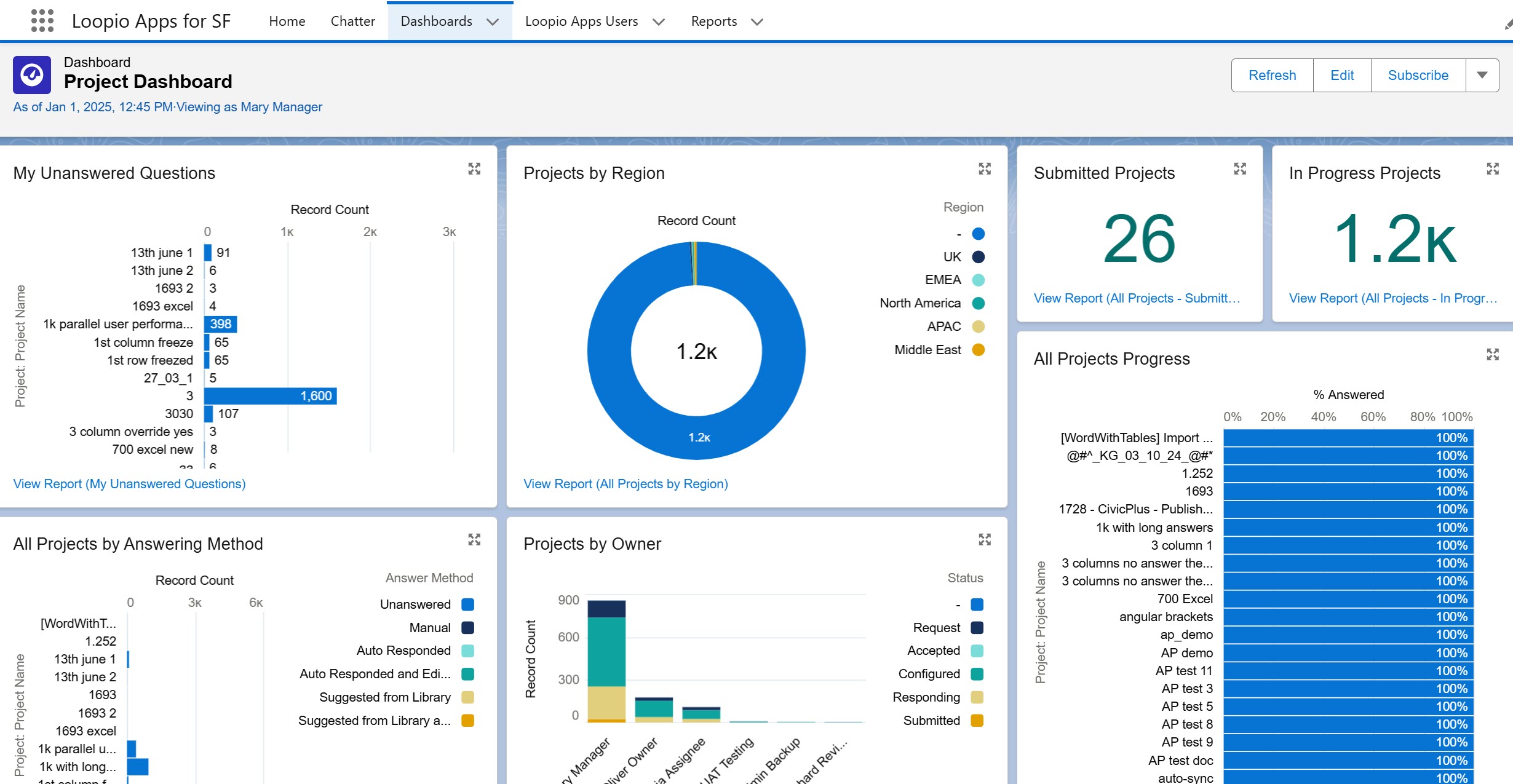
Task: Expand the In Progress Projects widget
Action: pos(1493,168)
